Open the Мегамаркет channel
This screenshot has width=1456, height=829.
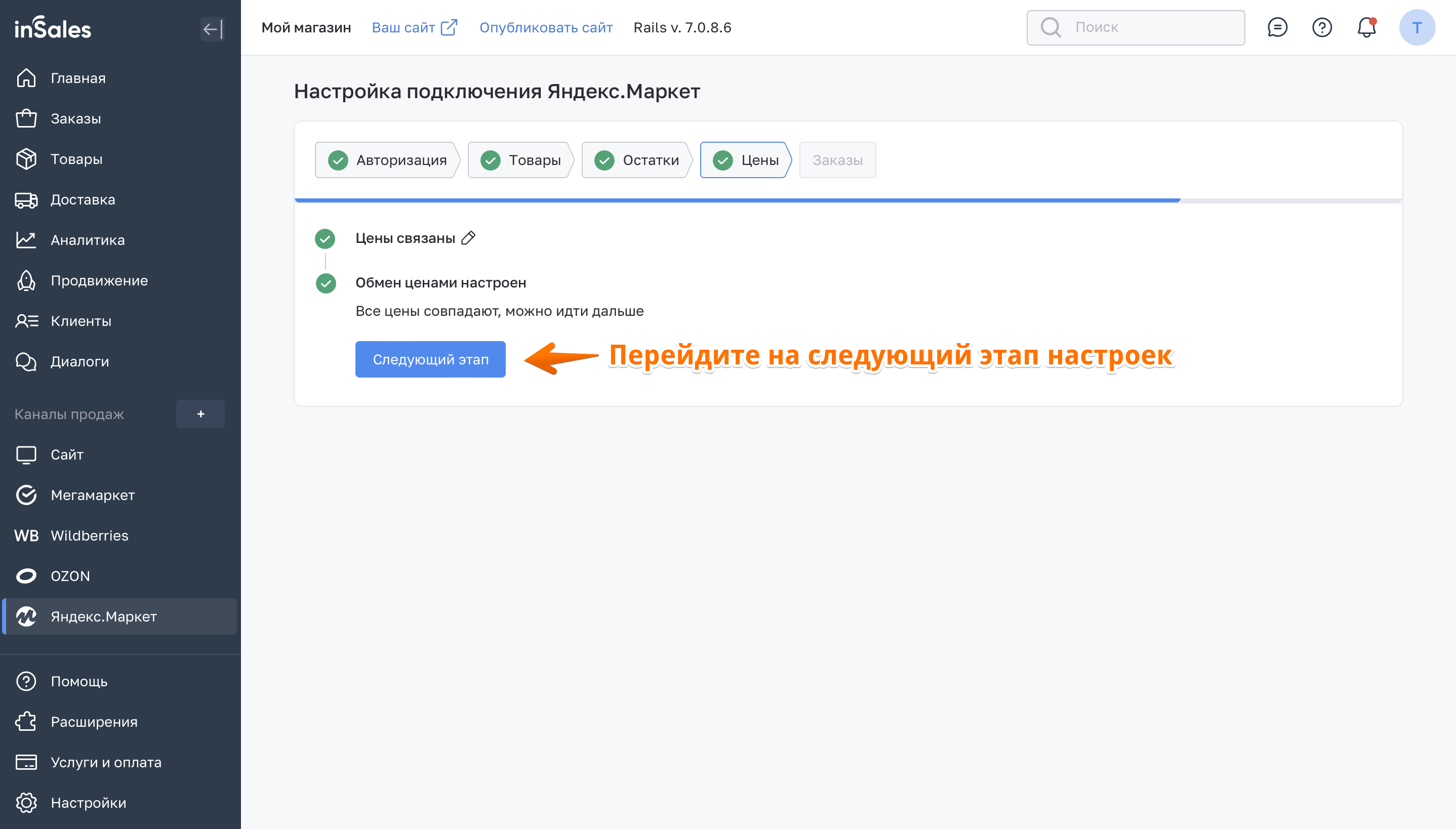pos(92,495)
